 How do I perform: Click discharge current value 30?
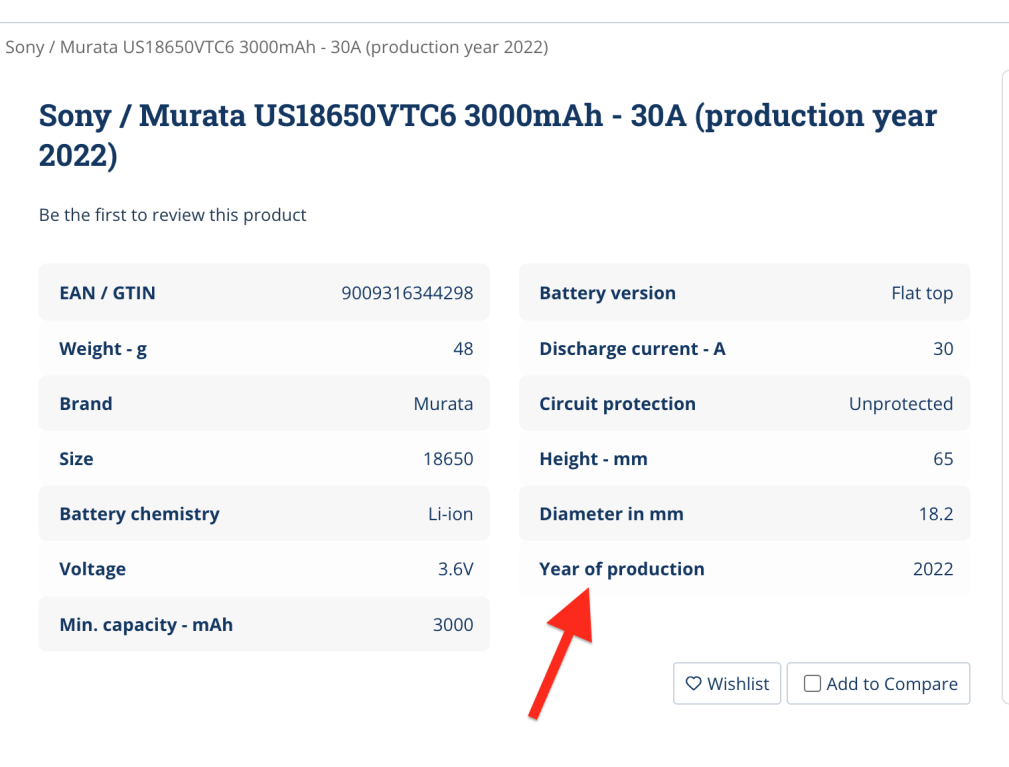943,349
